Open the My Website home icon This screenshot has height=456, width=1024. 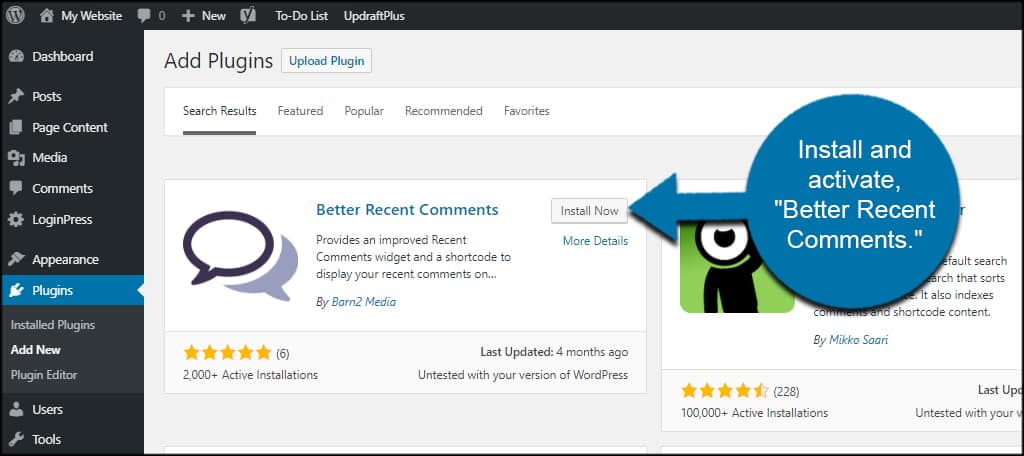click(x=46, y=16)
